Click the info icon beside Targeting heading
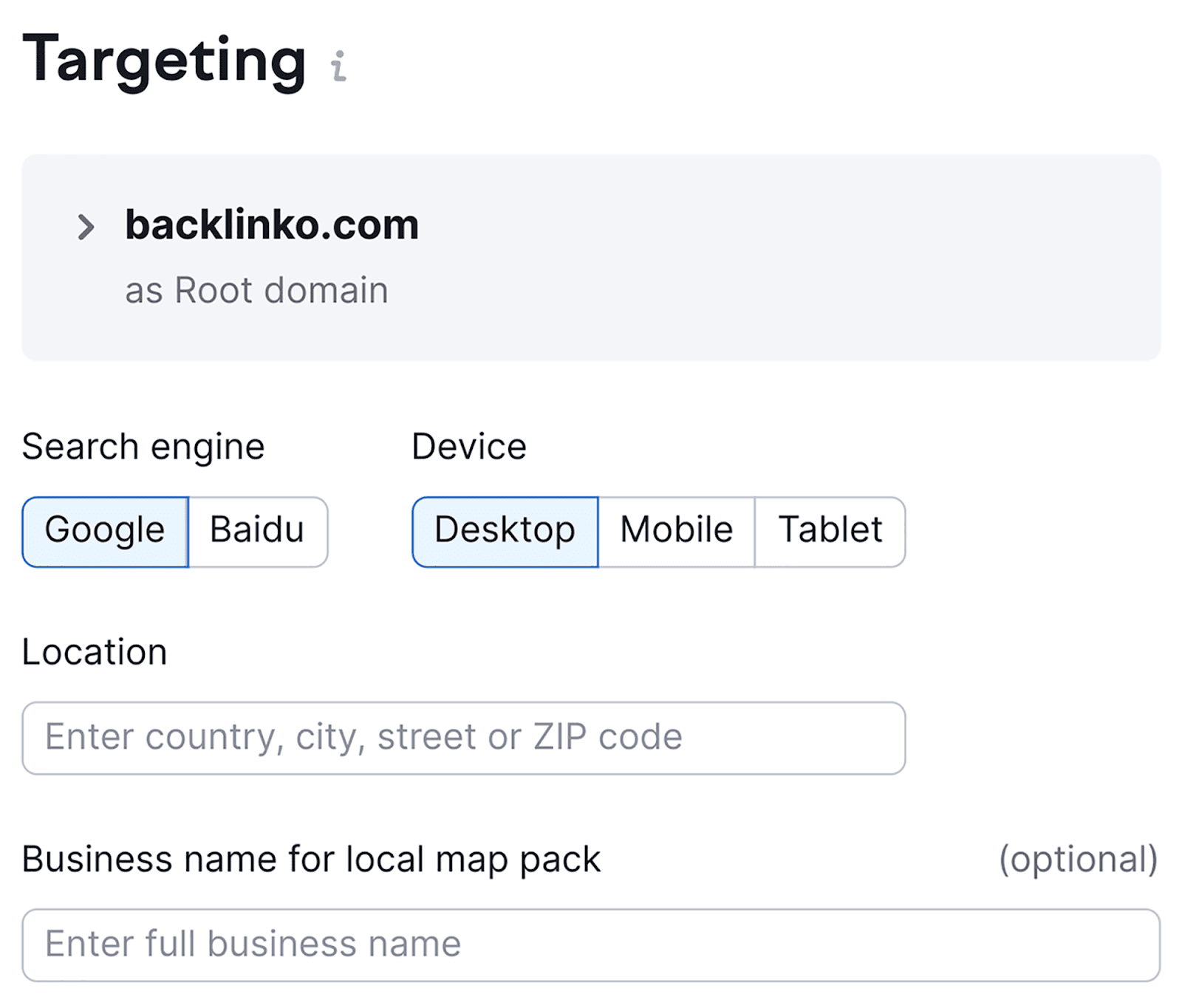This screenshot has width=1182, height=1008. (x=338, y=66)
